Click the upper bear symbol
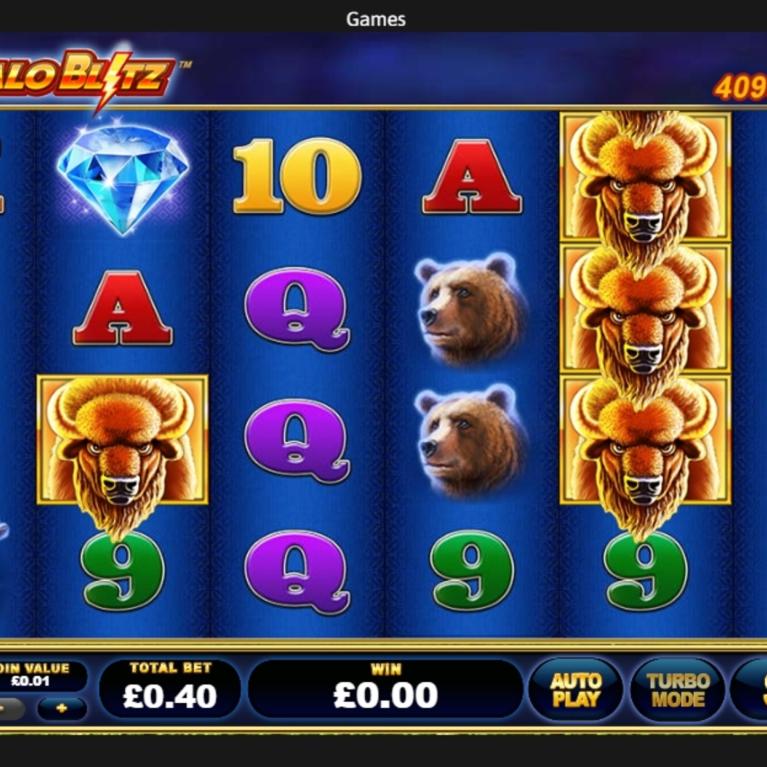The image size is (767, 767). click(x=470, y=308)
